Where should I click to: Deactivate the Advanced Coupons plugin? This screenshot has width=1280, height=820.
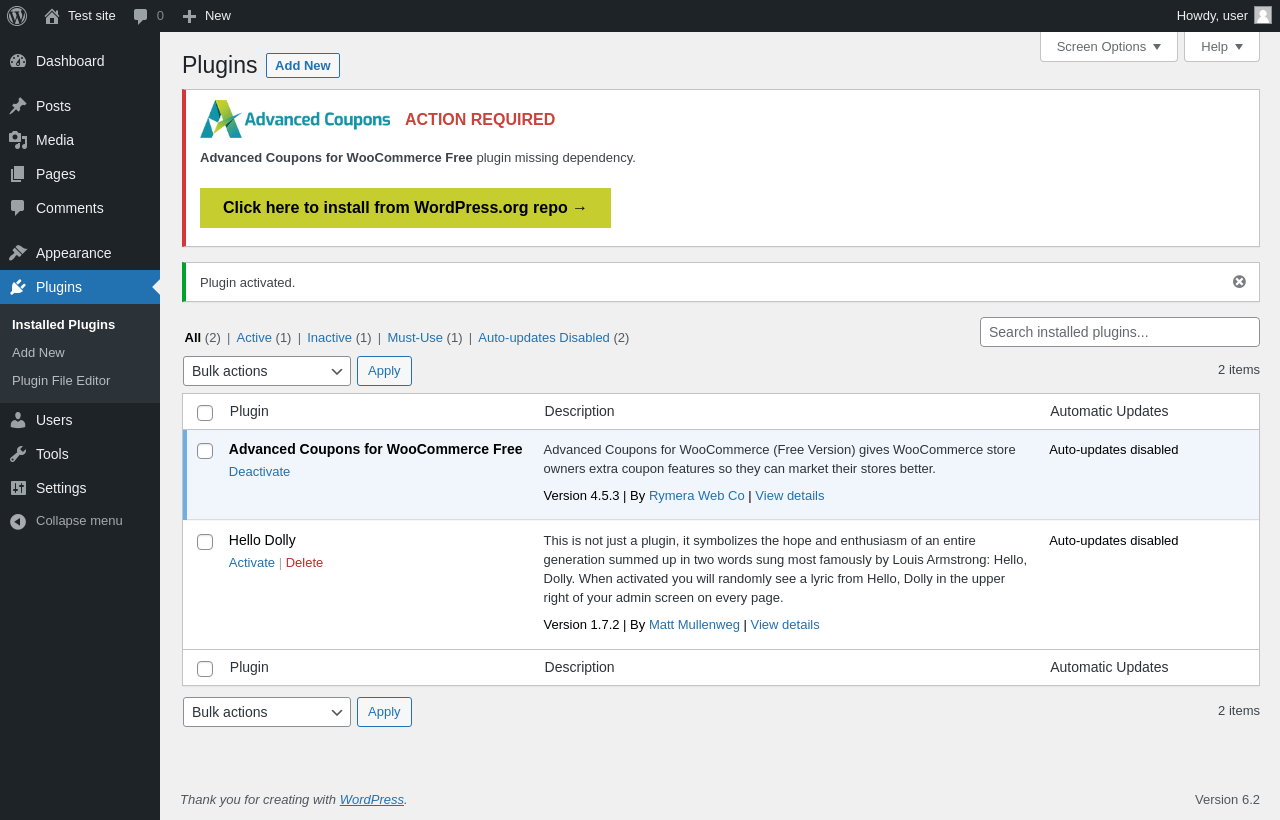[259, 472]
